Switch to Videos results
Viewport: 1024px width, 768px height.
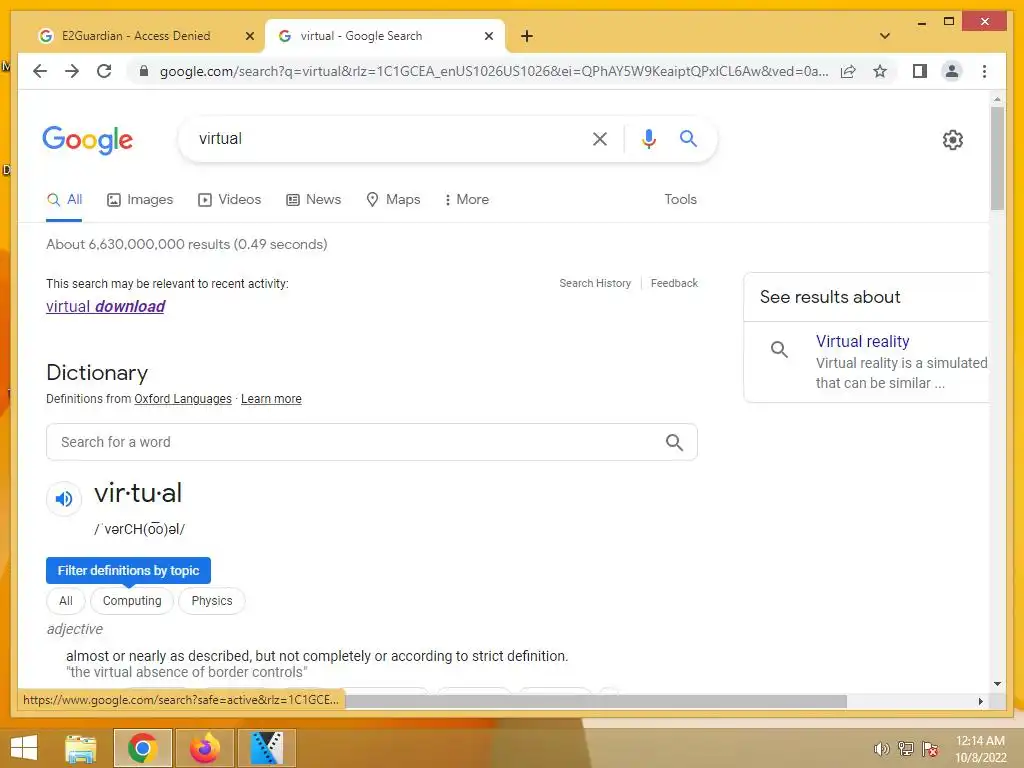pyautogui.click(x=229, y=200)
